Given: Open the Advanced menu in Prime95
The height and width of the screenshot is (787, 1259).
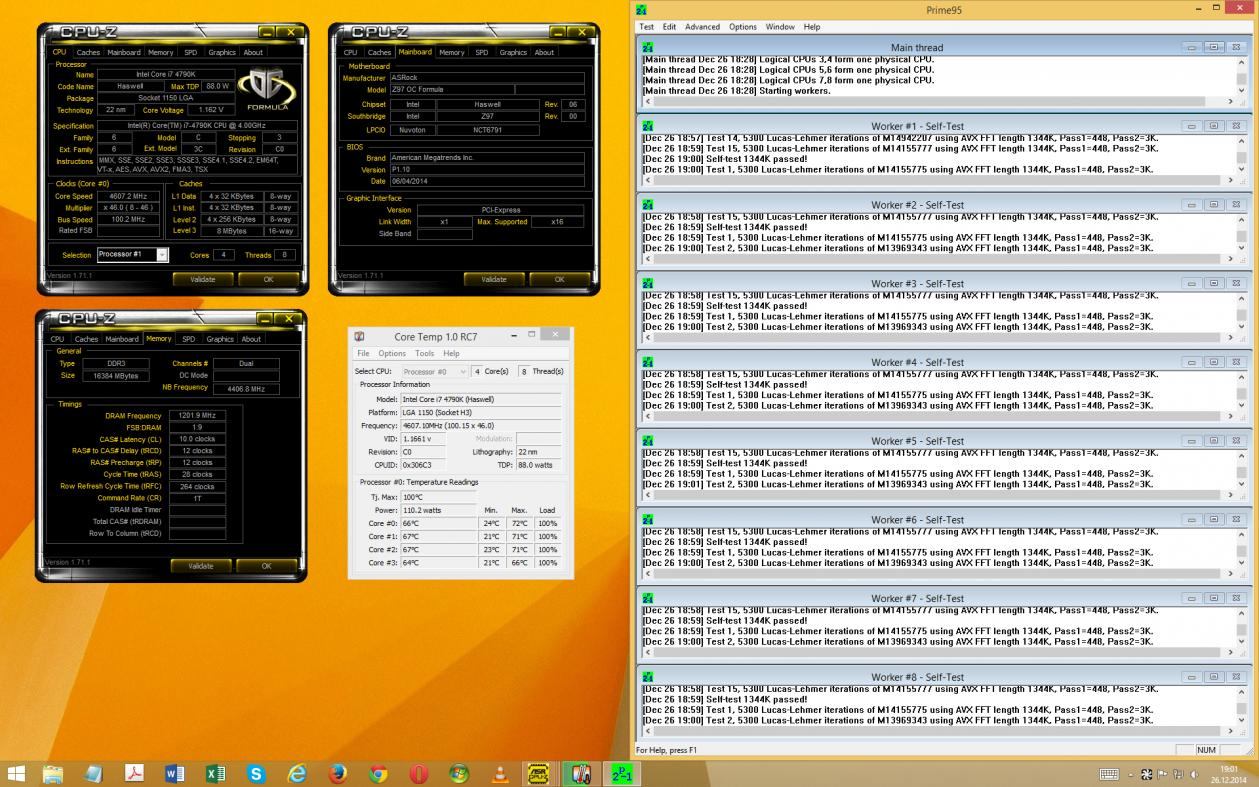Looking at the screenshot, I should 702,27.
